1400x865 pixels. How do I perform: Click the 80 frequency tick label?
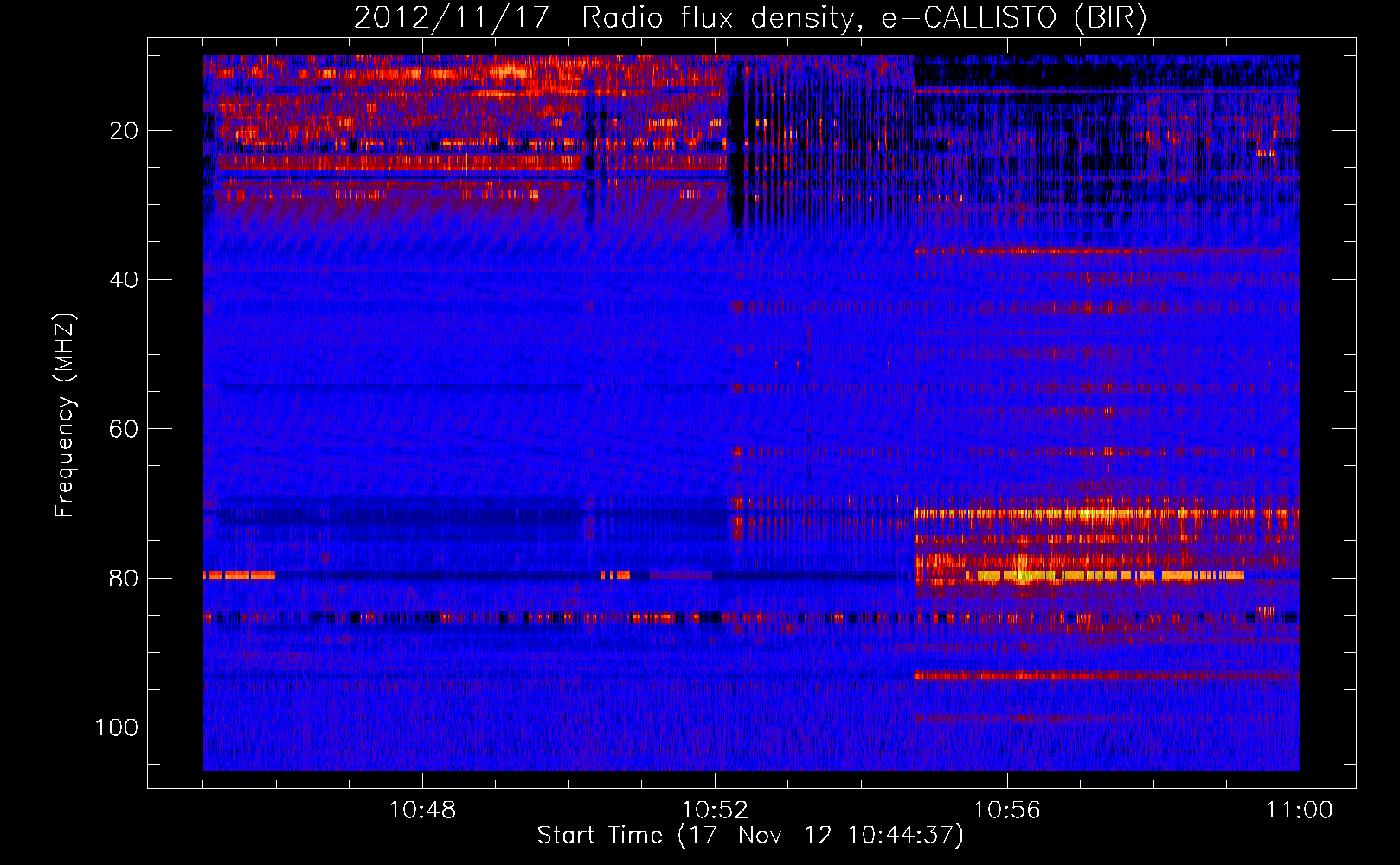[124, 578]
